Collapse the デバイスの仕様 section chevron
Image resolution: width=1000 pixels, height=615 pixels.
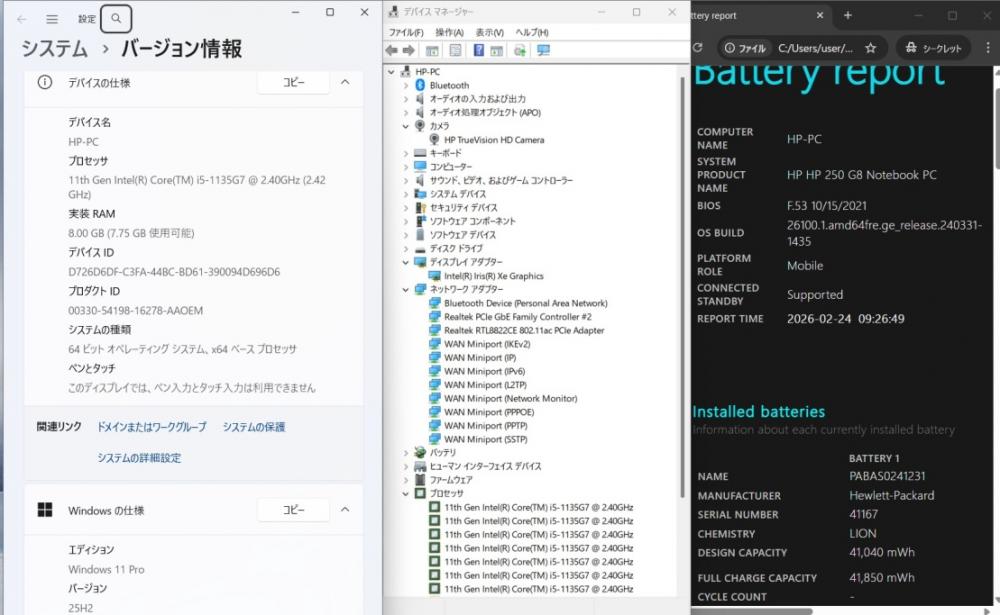click(345, 82)
